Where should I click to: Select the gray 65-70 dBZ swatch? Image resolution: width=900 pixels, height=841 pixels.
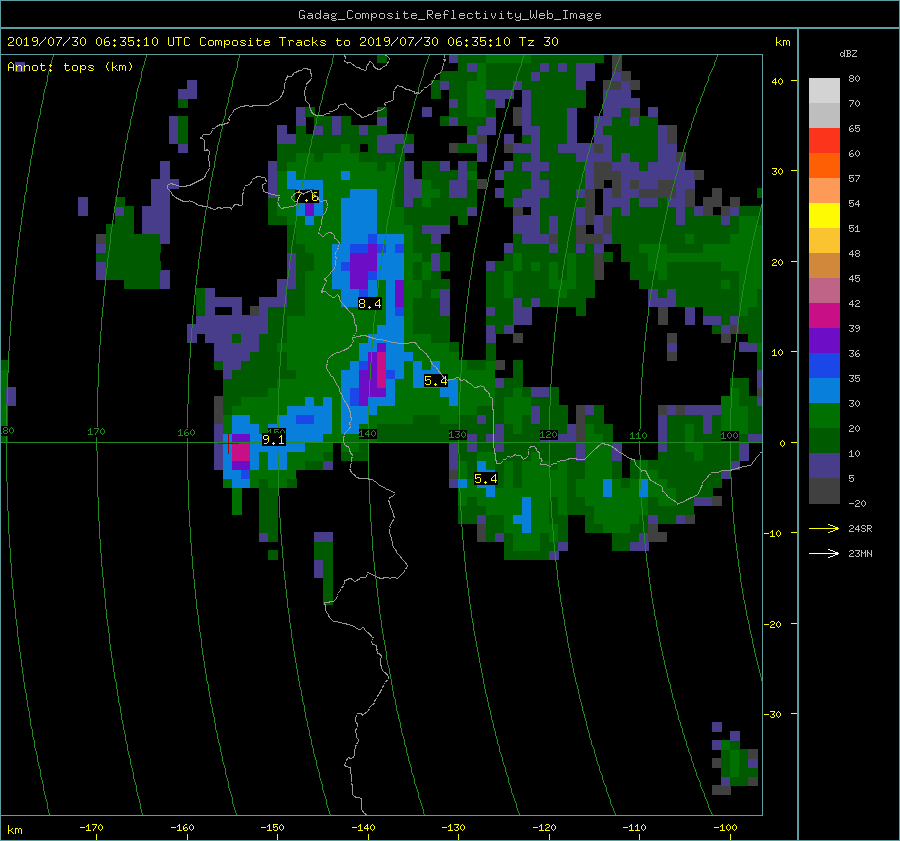[x=824, y=115]
